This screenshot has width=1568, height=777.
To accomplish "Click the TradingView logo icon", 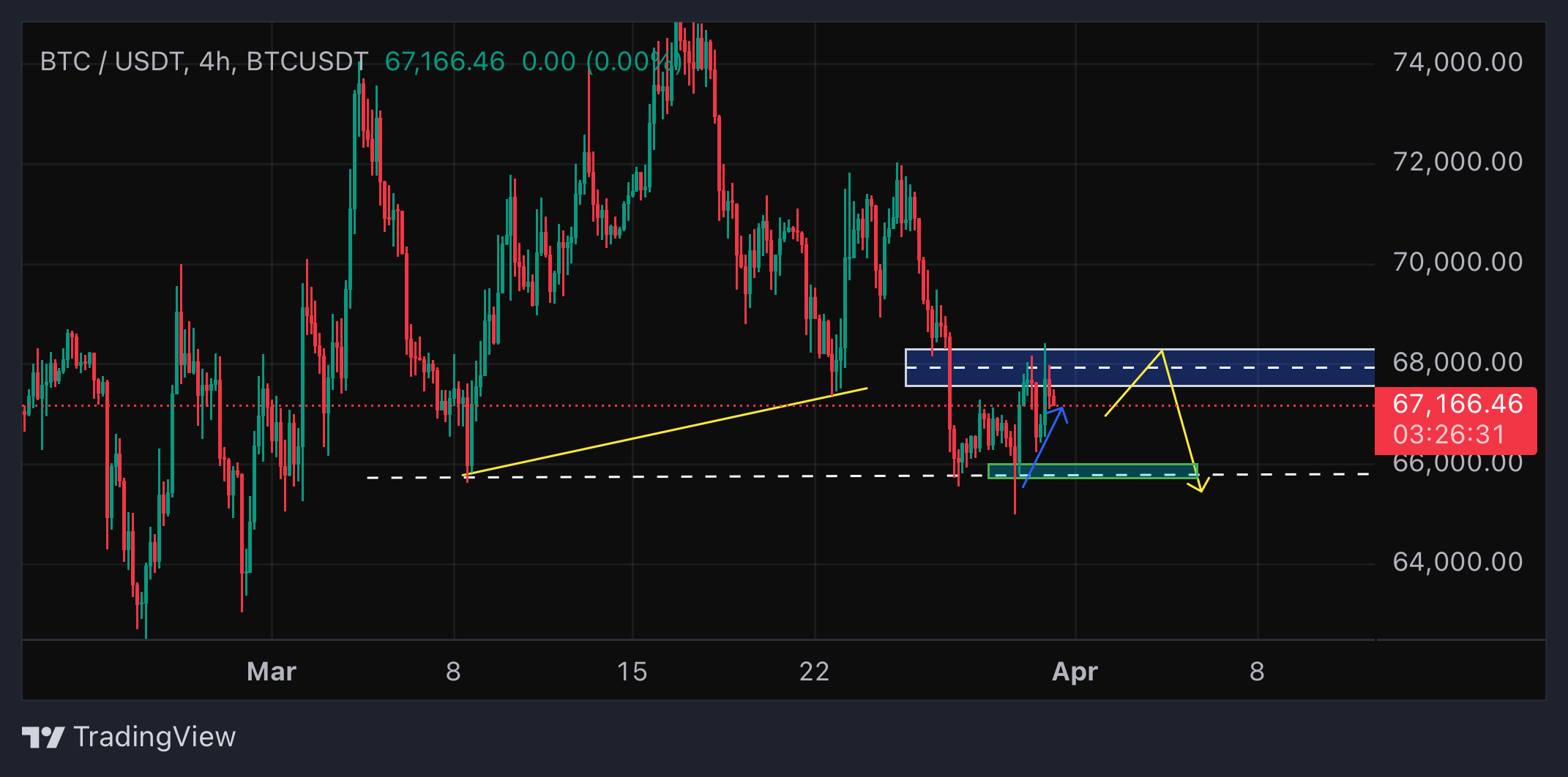I will (42, 737).
